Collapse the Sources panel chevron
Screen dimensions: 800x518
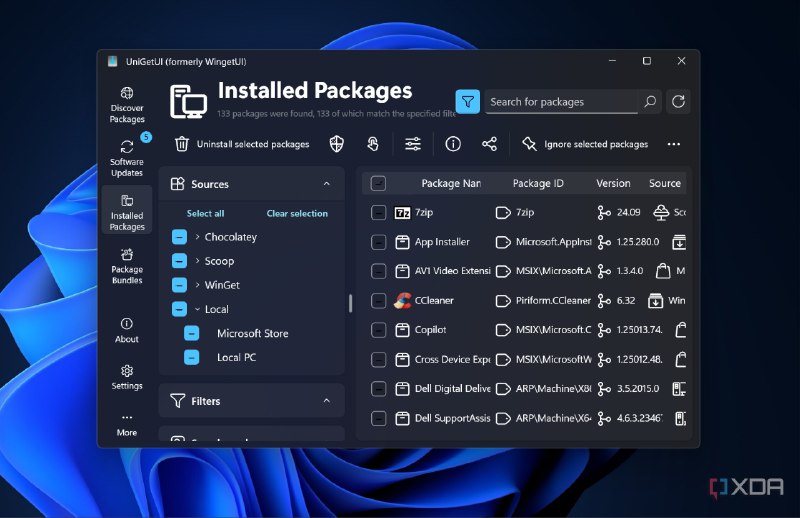tap(326, 184)
